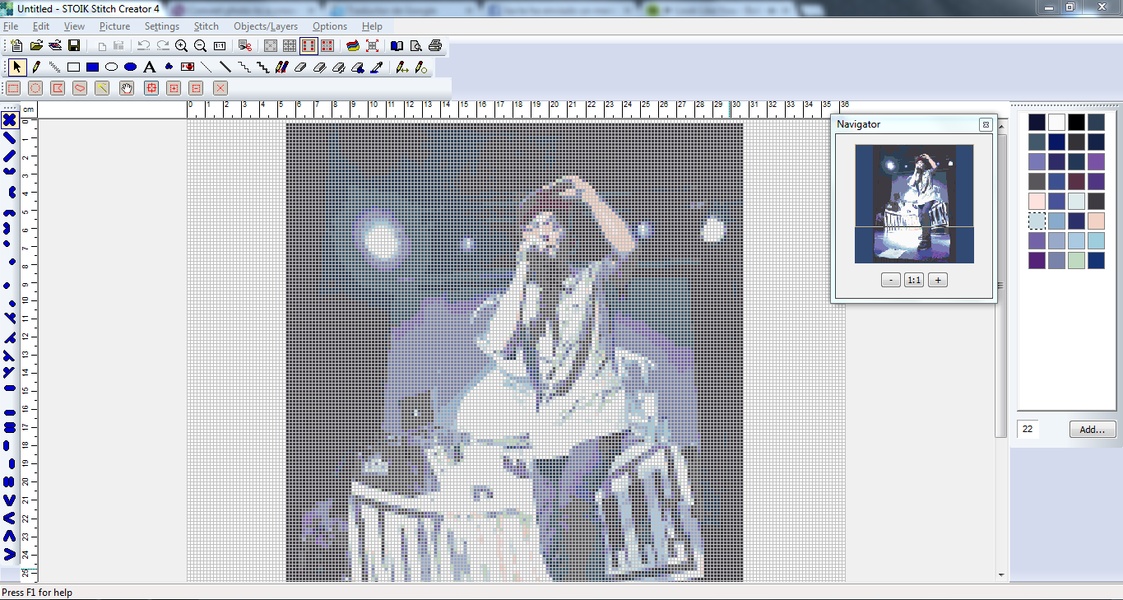Screen dimensions: 1123x600
Task: Click the Open folder icon
Action: tap(36, 46)
